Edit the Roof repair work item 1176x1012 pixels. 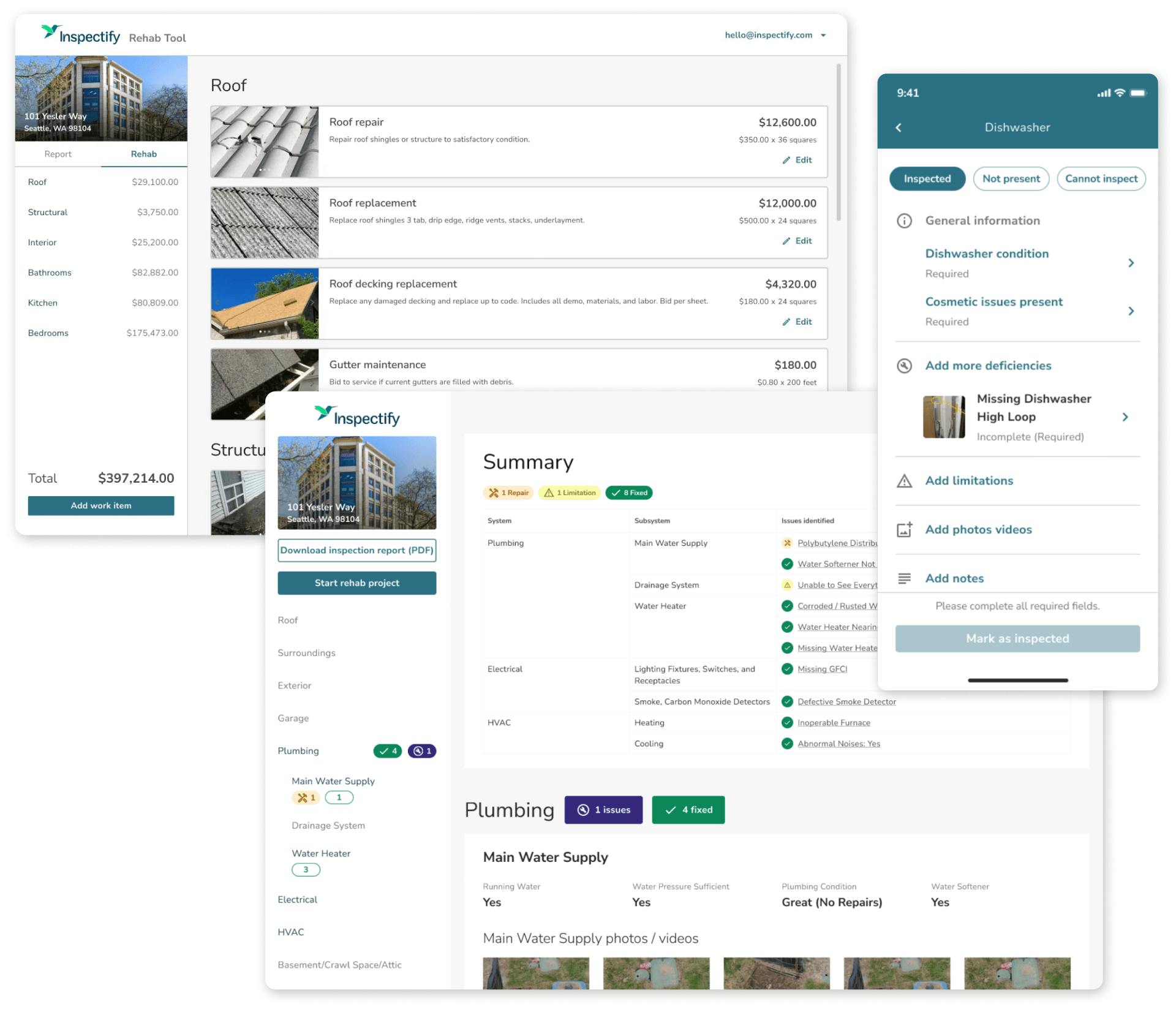[797, 160]
